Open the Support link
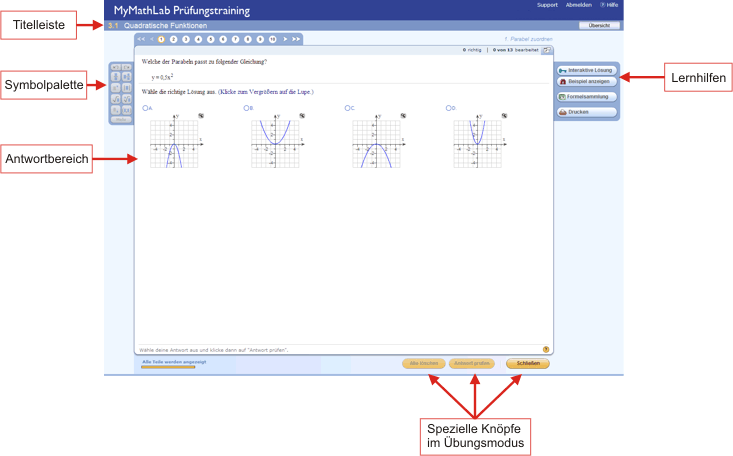This screenshot has height=456, width=733. [x=547, y=5]
